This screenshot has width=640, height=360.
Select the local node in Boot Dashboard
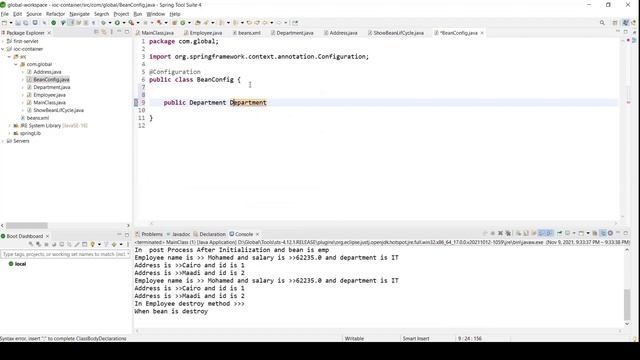[x=20, y=264]
